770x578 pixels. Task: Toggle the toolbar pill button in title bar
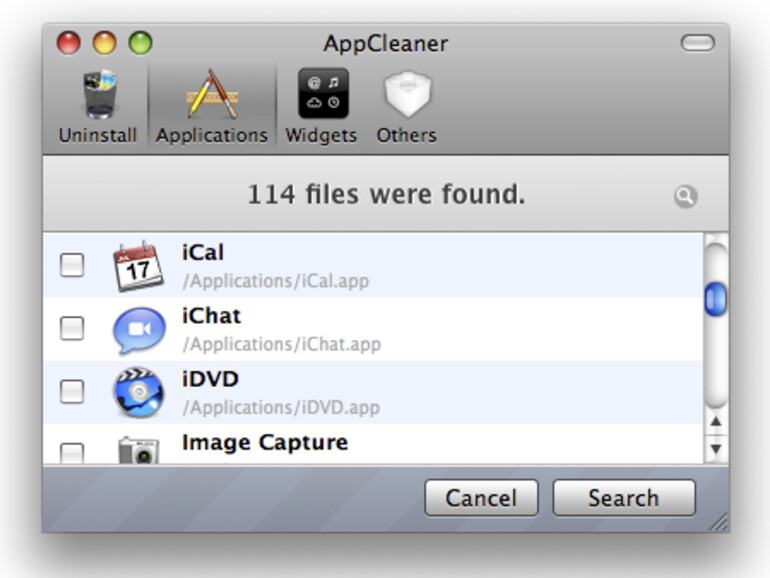(697, 43)
